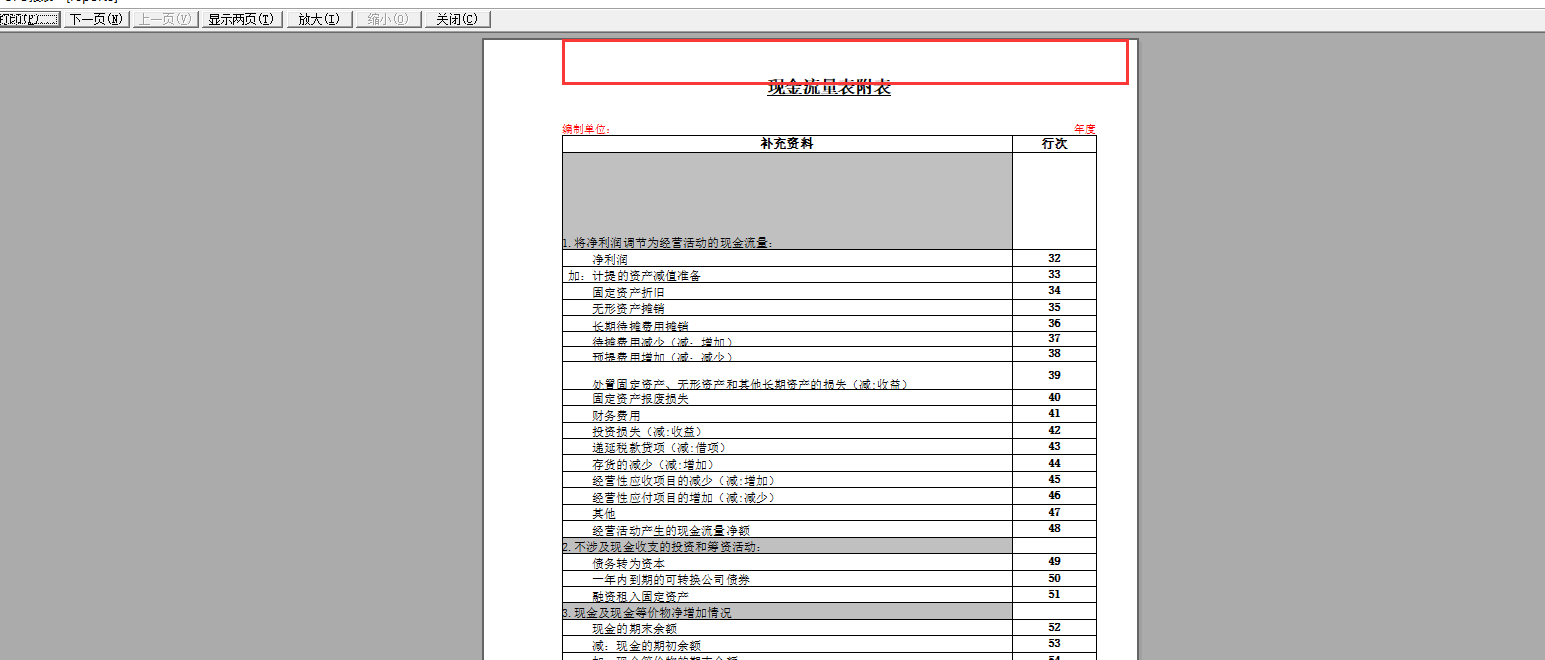Click row number 39 in 行次 column

1054,375
